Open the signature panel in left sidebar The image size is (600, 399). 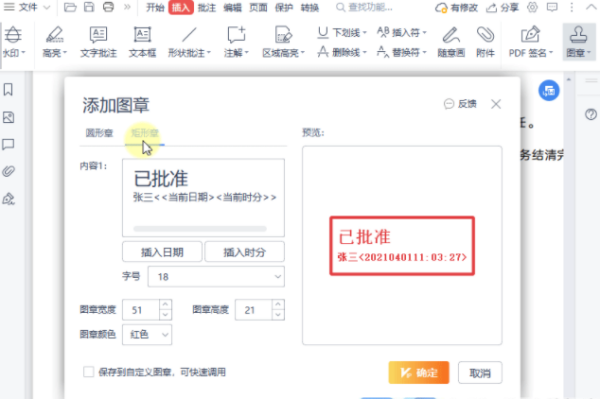click(x=8, y=199)
